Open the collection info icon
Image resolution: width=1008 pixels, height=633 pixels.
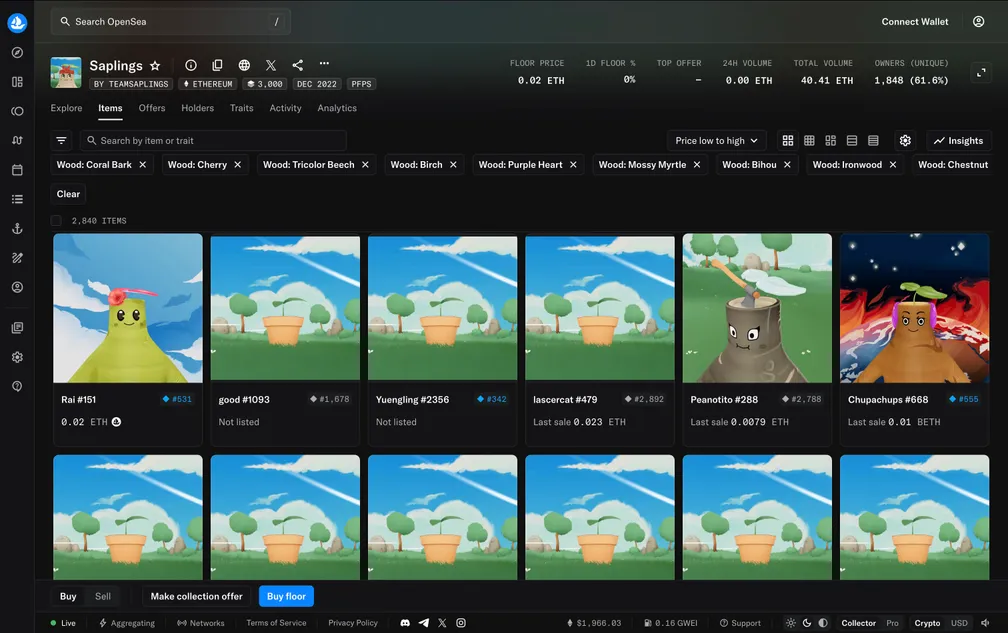[191, 65]
